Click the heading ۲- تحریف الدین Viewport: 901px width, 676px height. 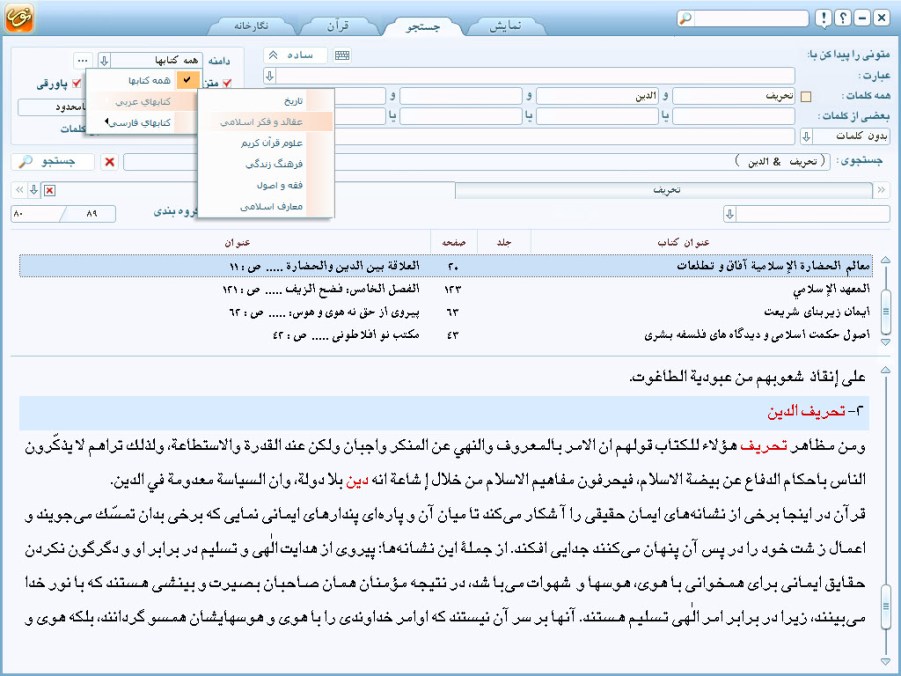coord(815,412)
